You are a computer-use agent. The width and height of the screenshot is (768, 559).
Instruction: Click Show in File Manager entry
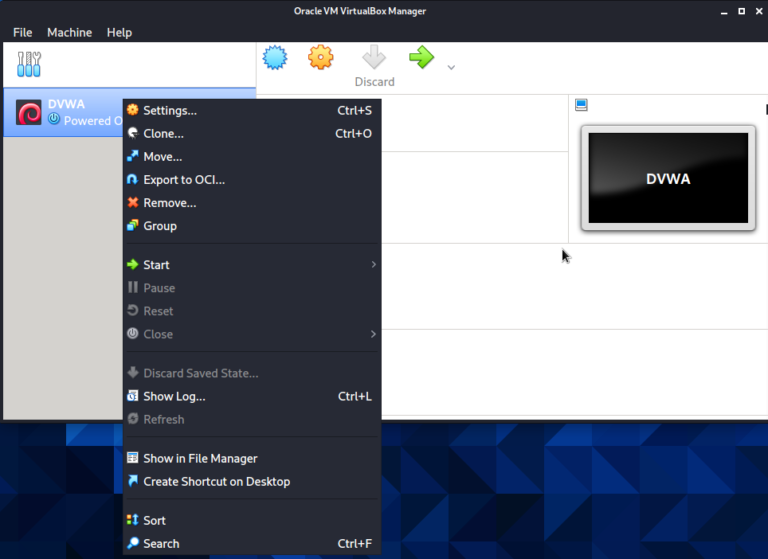(x=200, y=458)
